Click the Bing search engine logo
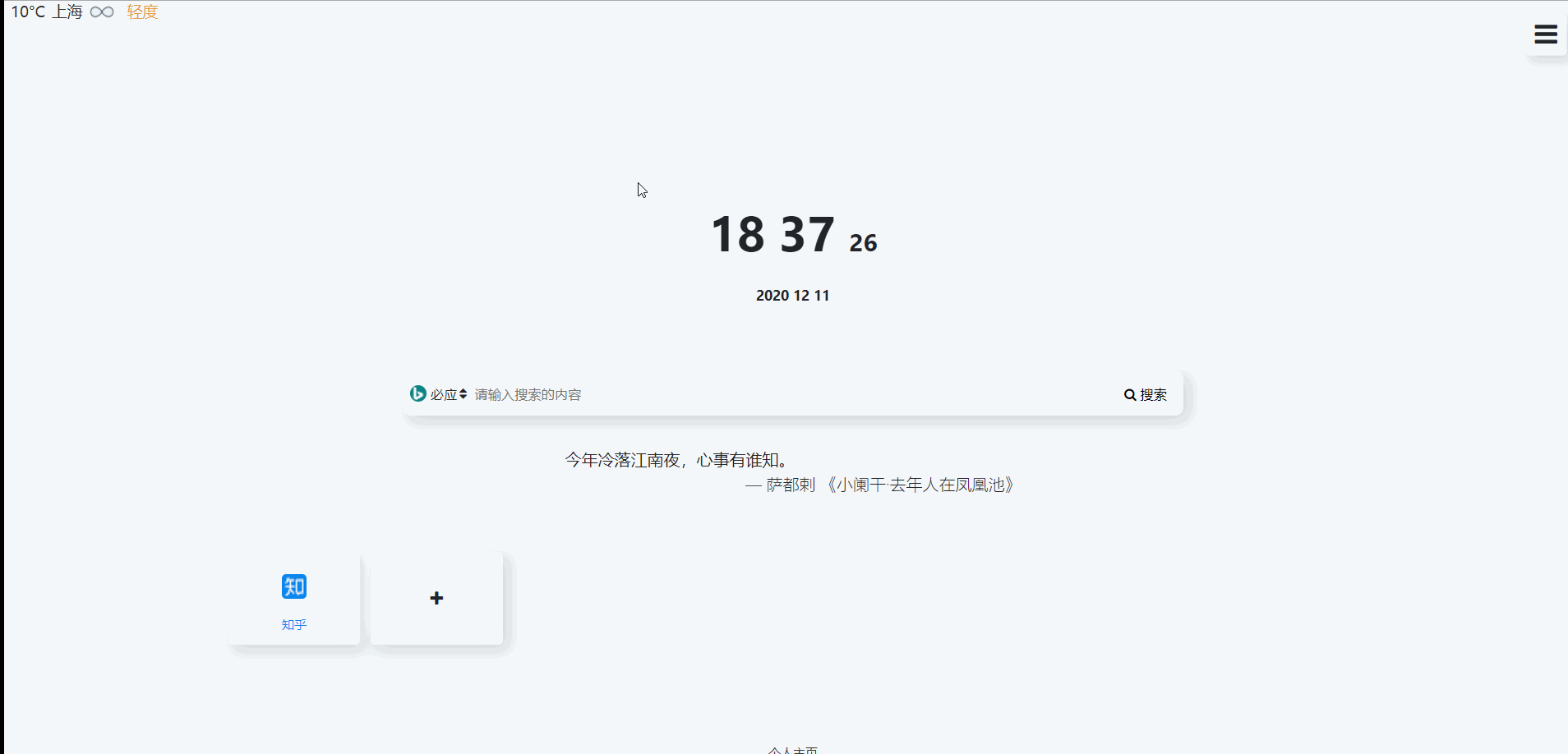The height and width of the screenshot is (754, 1568). (x=418, y=394)
